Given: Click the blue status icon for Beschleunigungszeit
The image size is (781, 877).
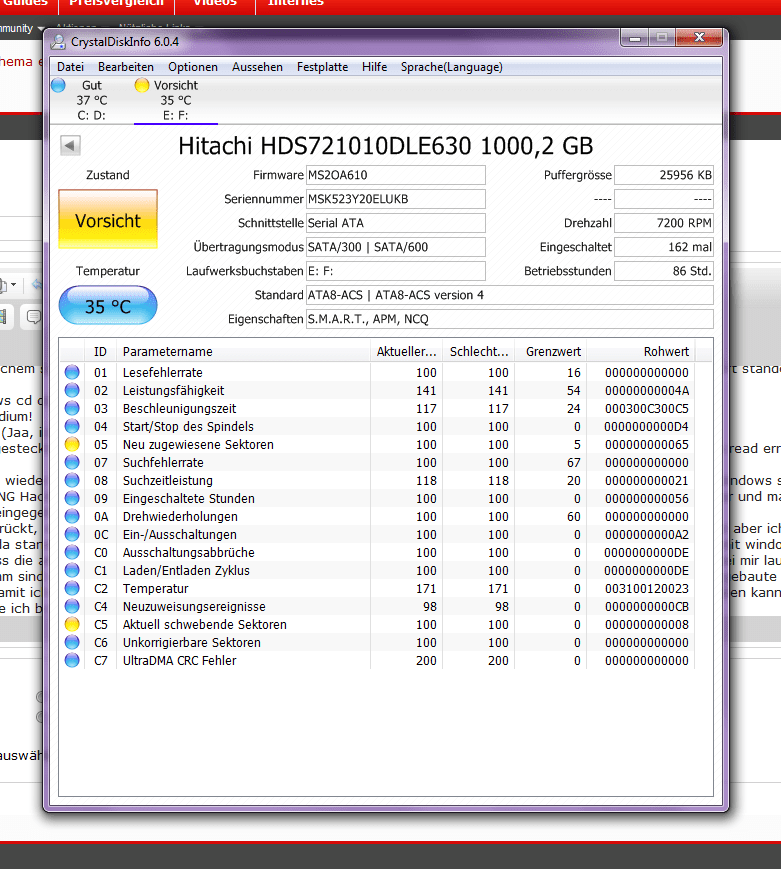Looking at the screenshot, I should tap(72, 408).
